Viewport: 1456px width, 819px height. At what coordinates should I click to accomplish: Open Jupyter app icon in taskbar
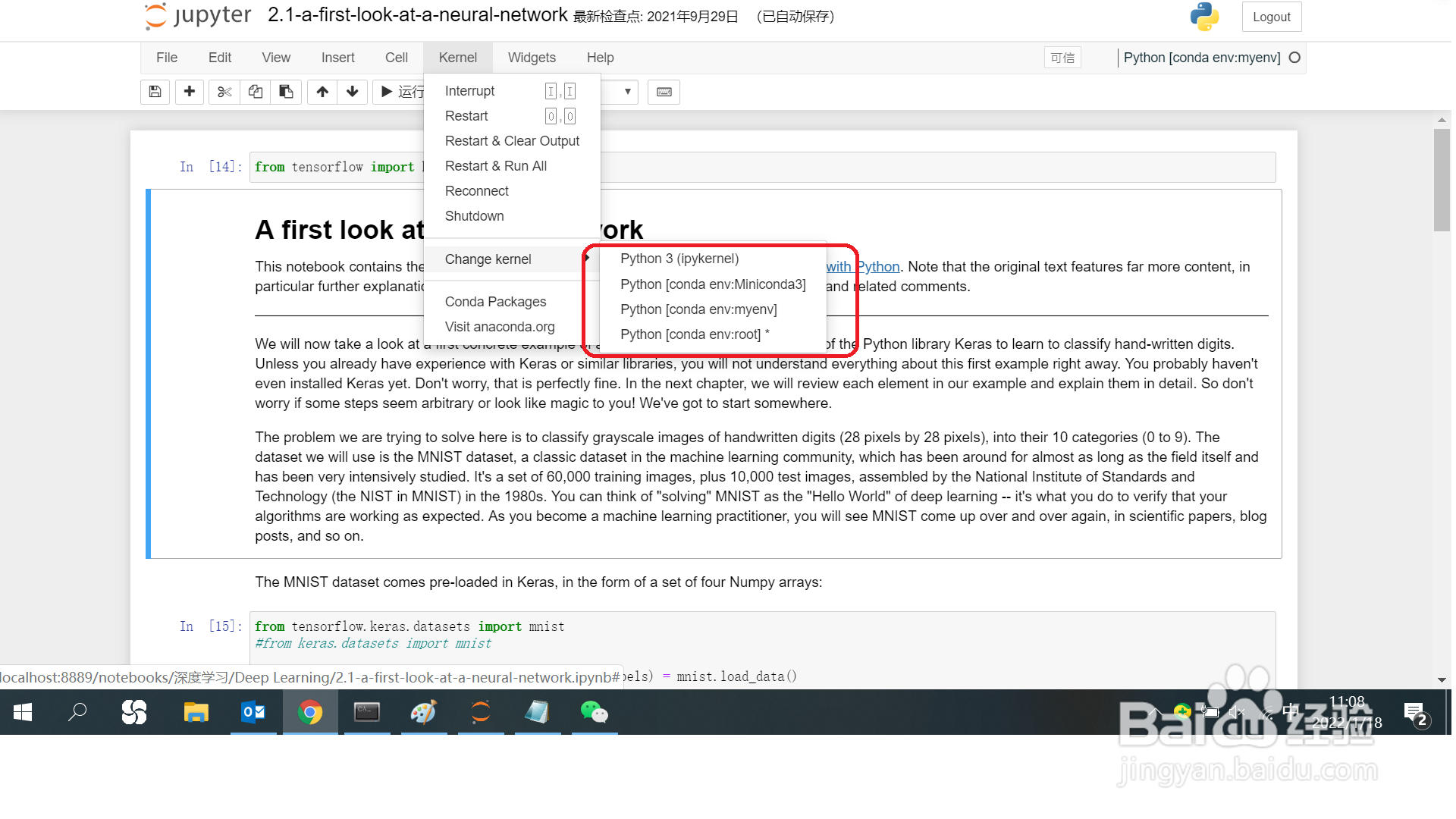pos(481,712)
